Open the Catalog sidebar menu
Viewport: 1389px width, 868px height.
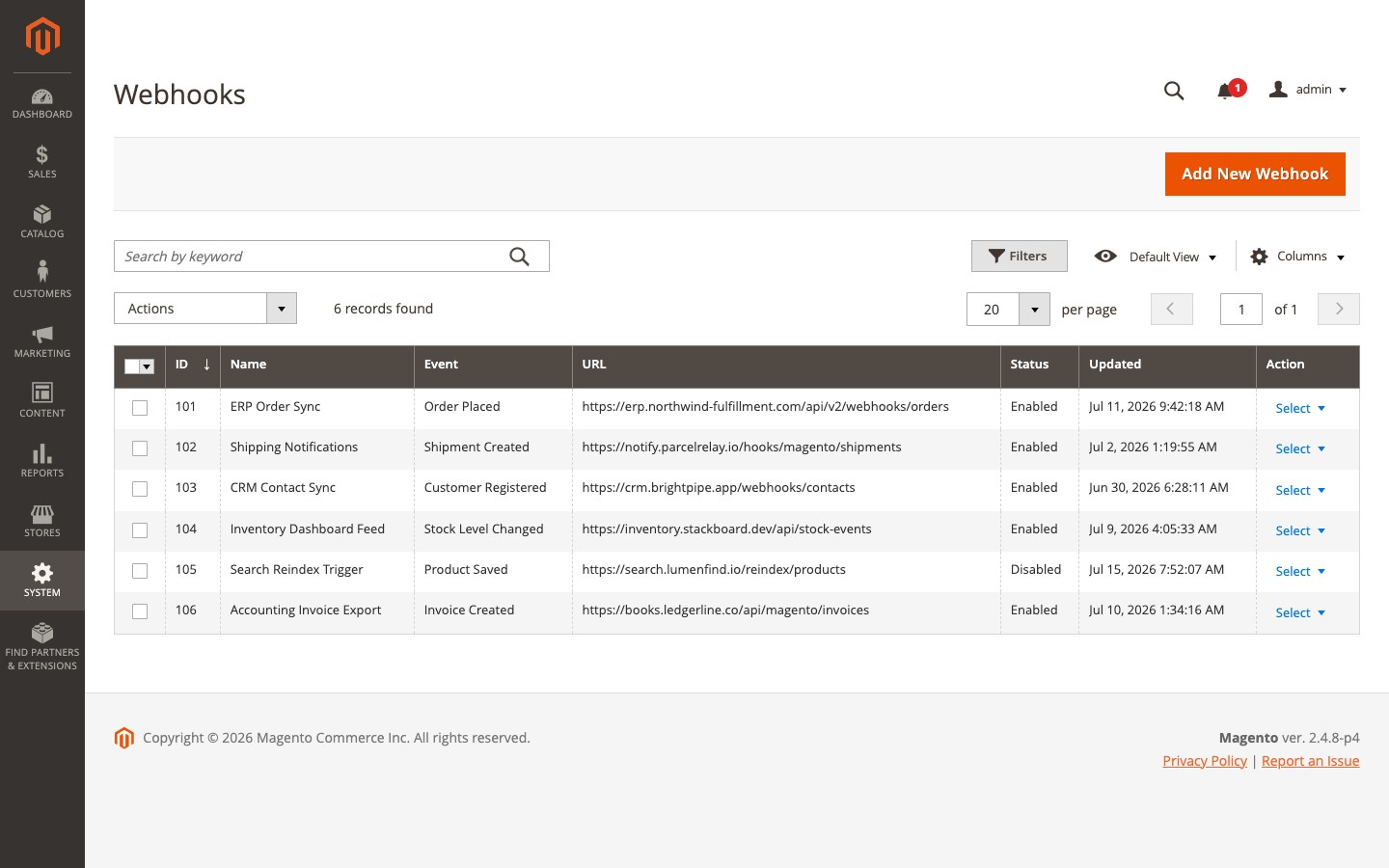point(42,221)
